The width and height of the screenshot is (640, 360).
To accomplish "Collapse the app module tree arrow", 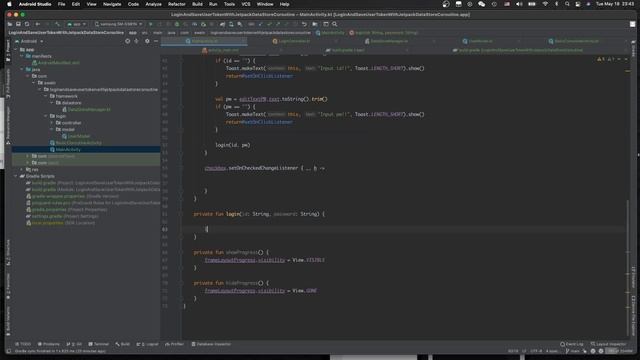I will (x=16, y=49).
